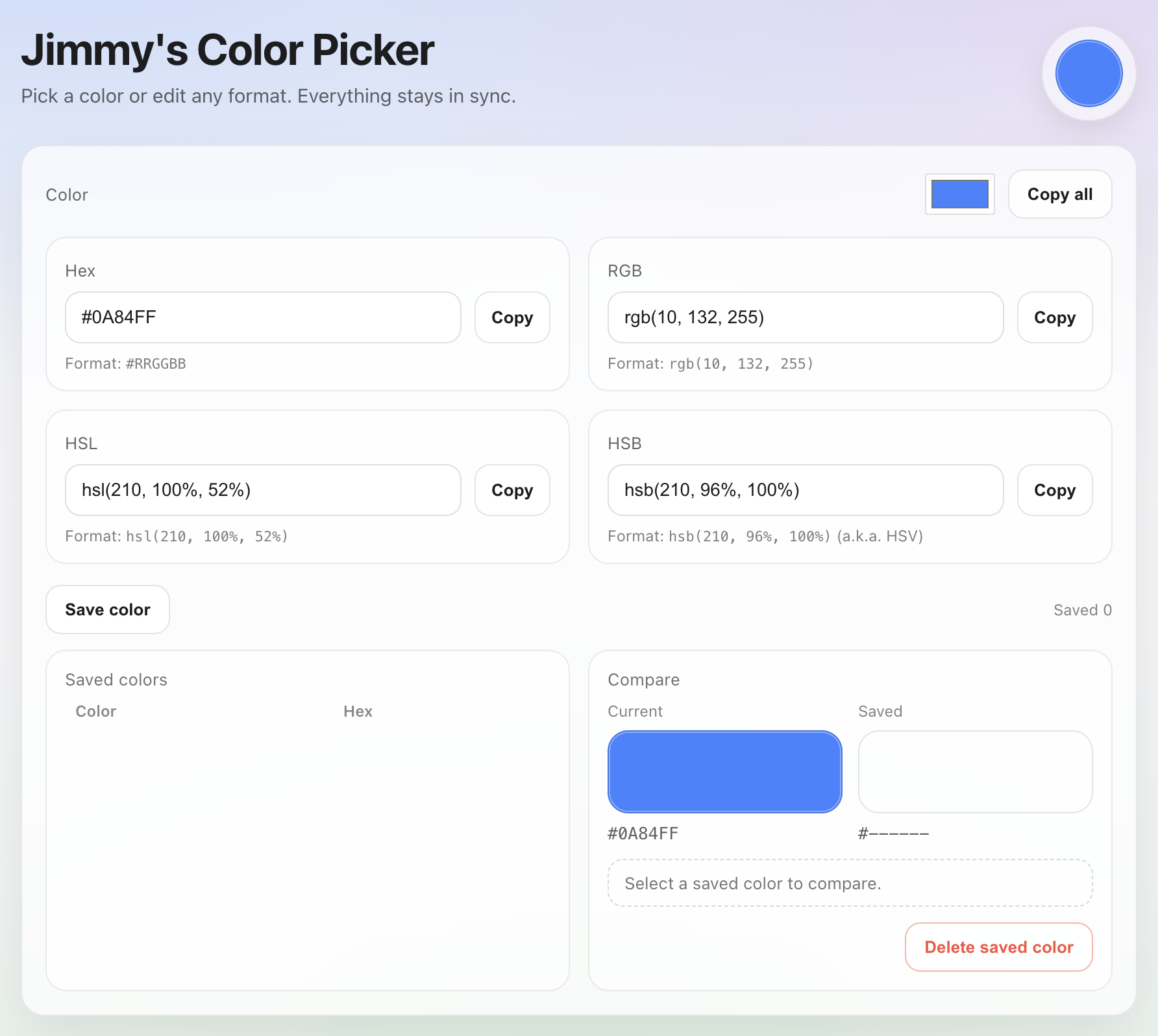
Task: Click the 'Everything stays in sync' subtitle
Action: pyautogui.click(x=269, y=96)
